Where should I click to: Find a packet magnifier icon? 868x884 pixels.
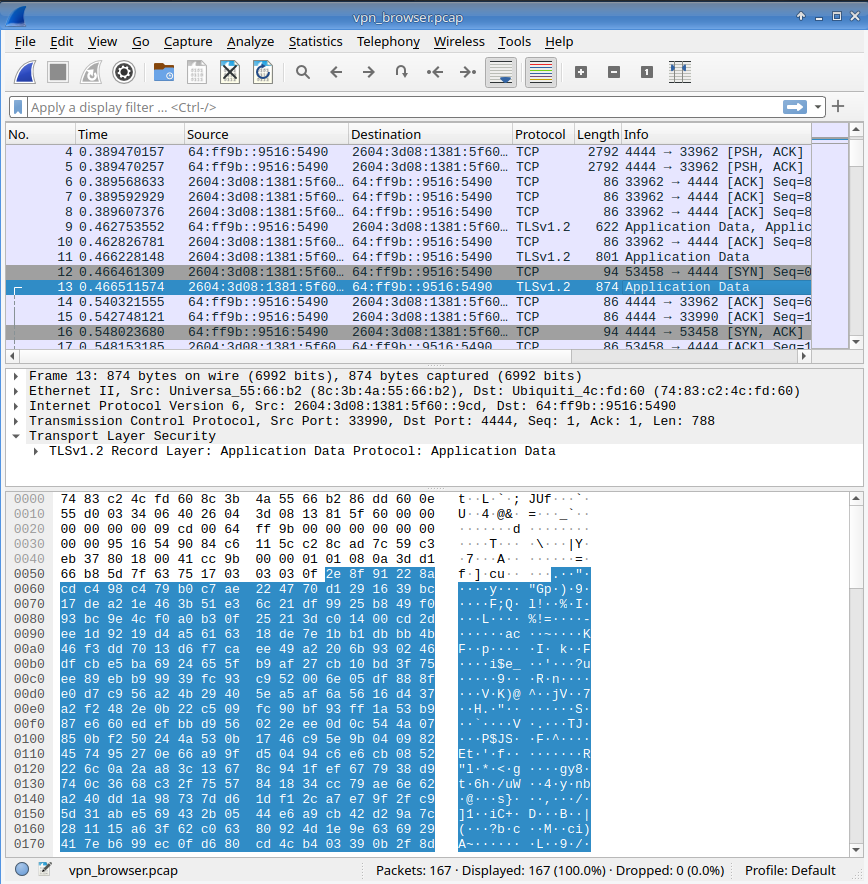point(303,72)
